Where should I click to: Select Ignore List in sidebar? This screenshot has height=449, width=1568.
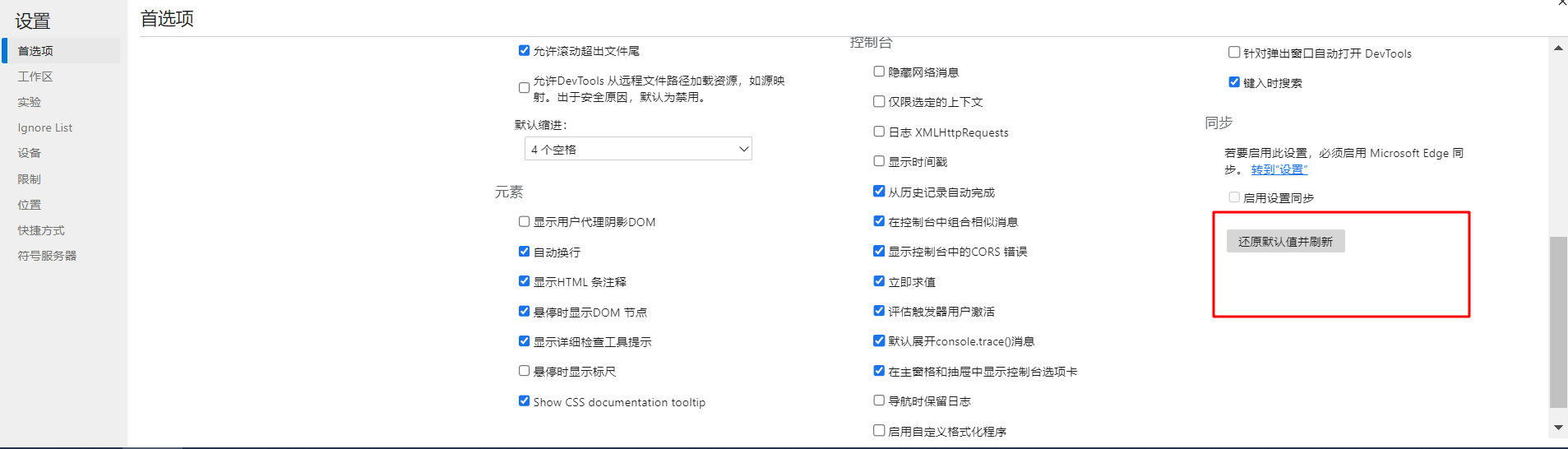[45, 127]
